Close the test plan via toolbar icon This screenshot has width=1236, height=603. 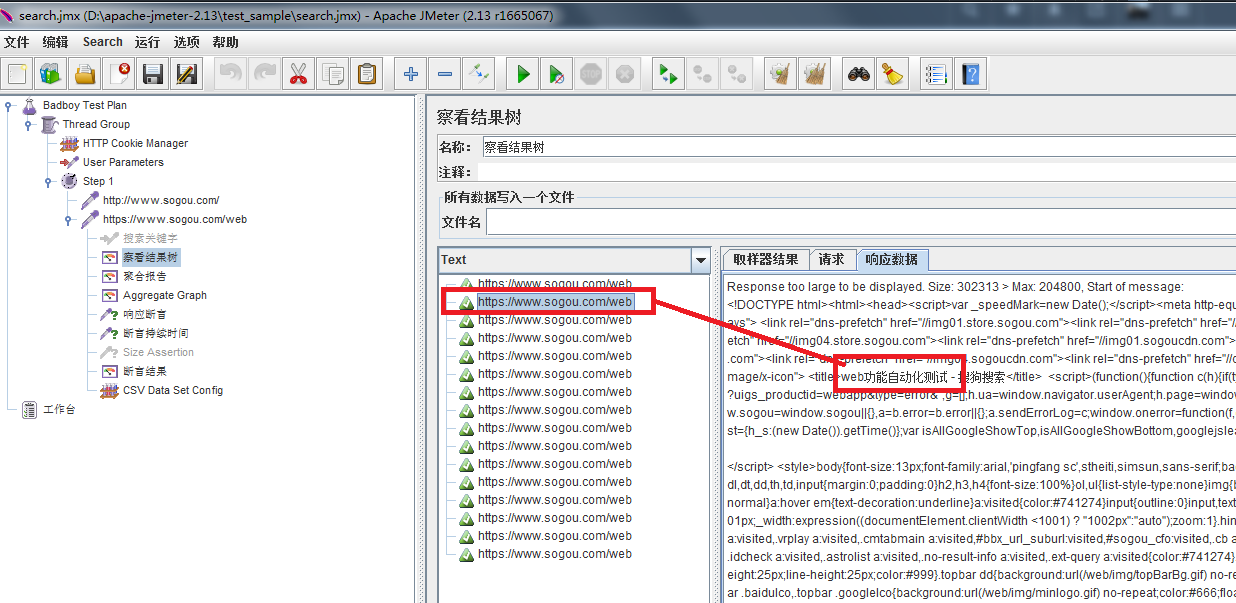(119, 74)
